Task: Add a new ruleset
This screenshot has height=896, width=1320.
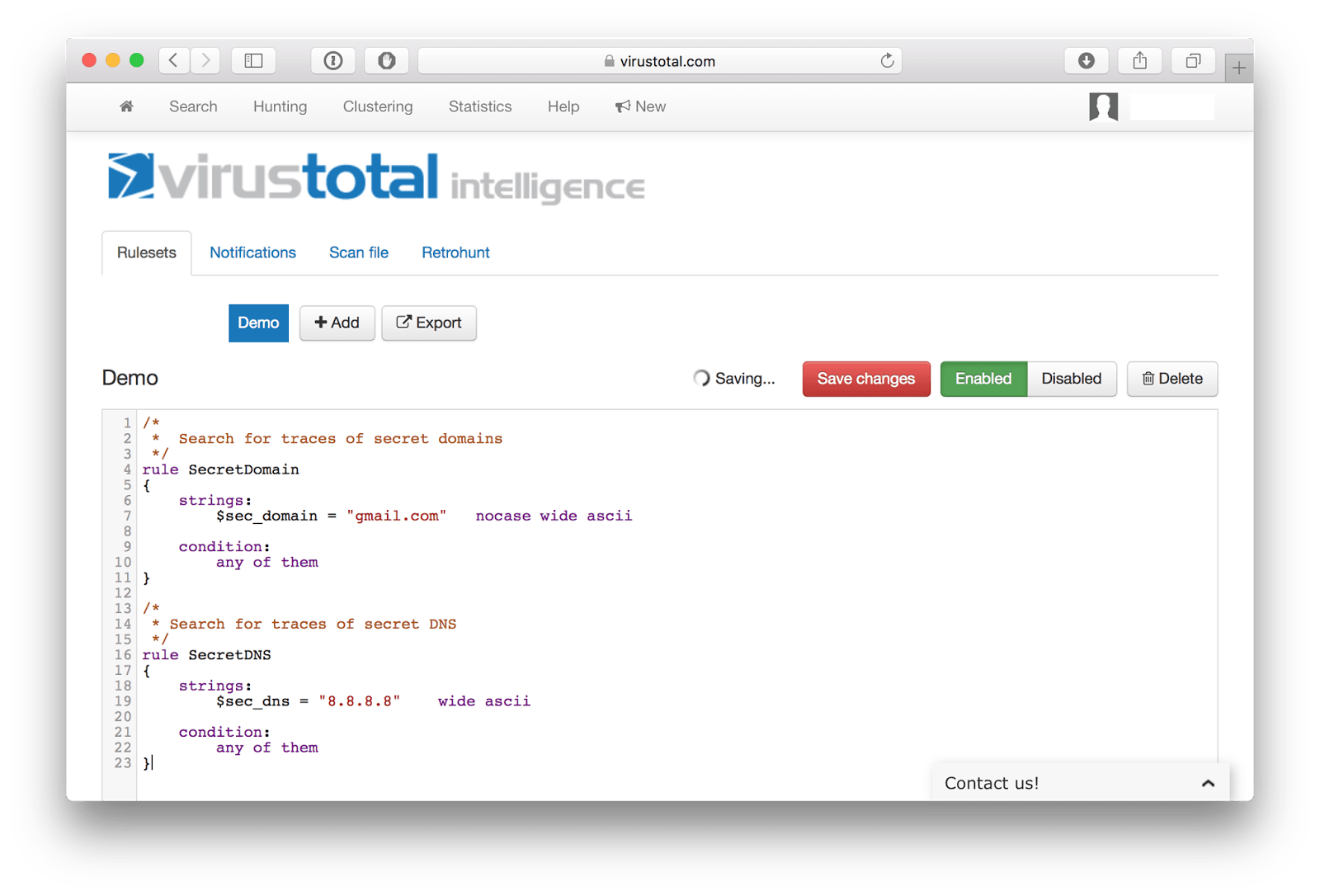Action: (x=337, y=323)
